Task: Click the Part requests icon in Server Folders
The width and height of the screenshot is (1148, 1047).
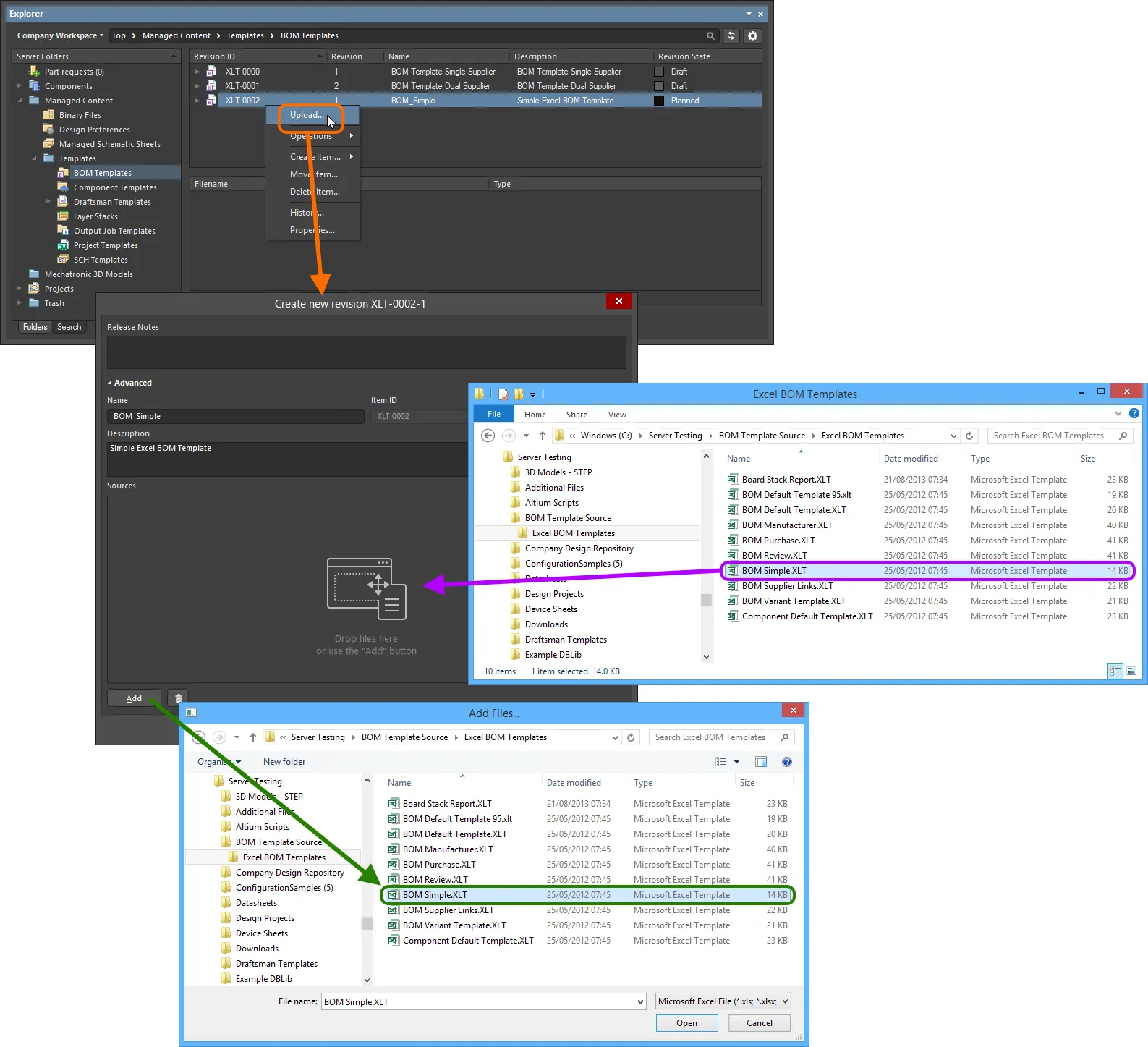Action: (x=34, y=72)
